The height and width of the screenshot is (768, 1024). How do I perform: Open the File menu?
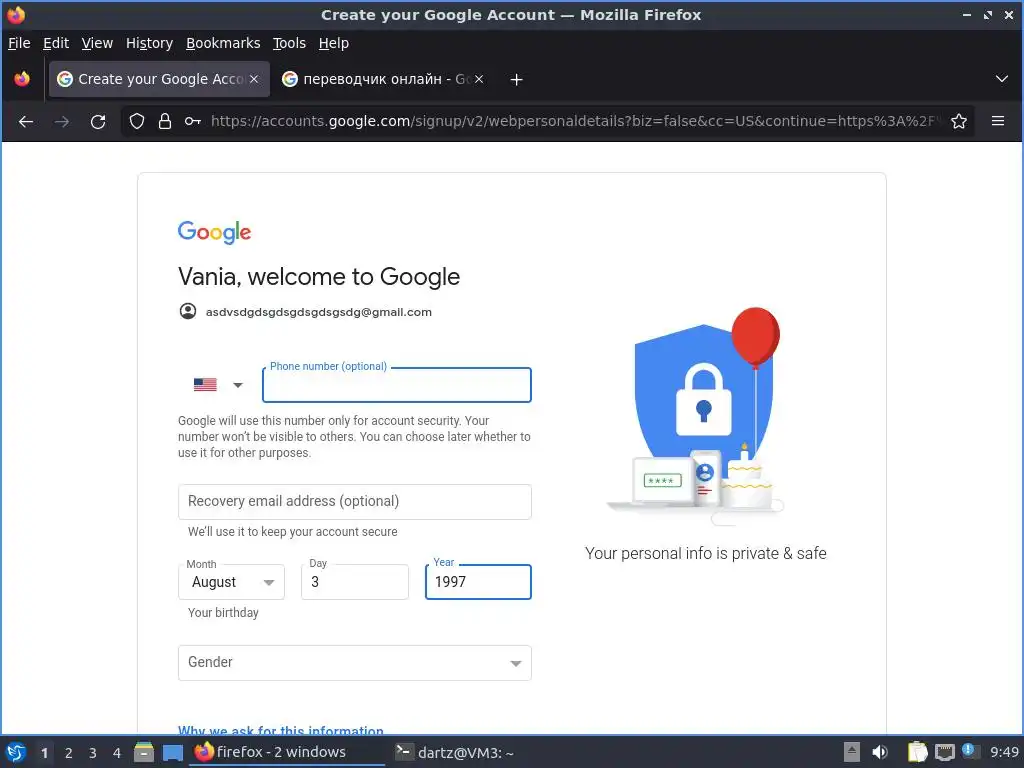19,43
